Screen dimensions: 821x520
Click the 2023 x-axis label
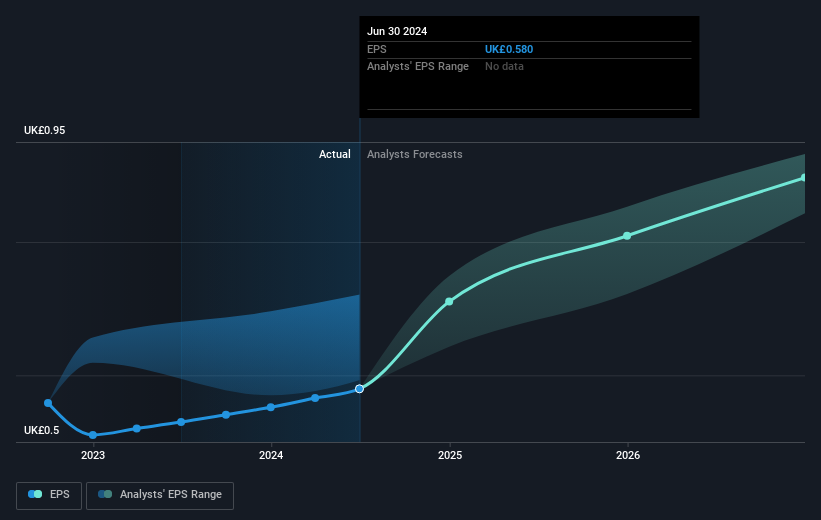click(93, 456)
